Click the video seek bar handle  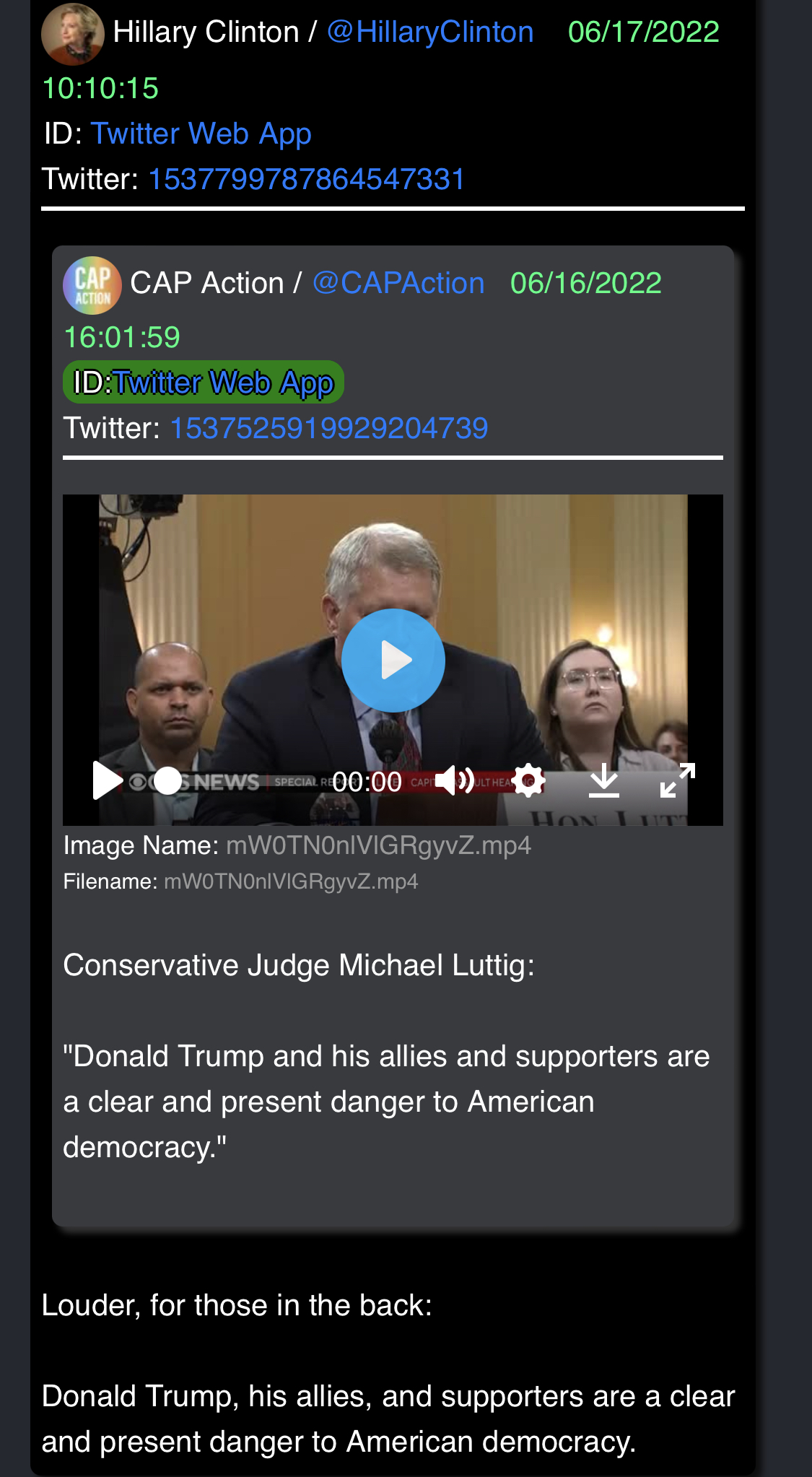click(168, 780)
